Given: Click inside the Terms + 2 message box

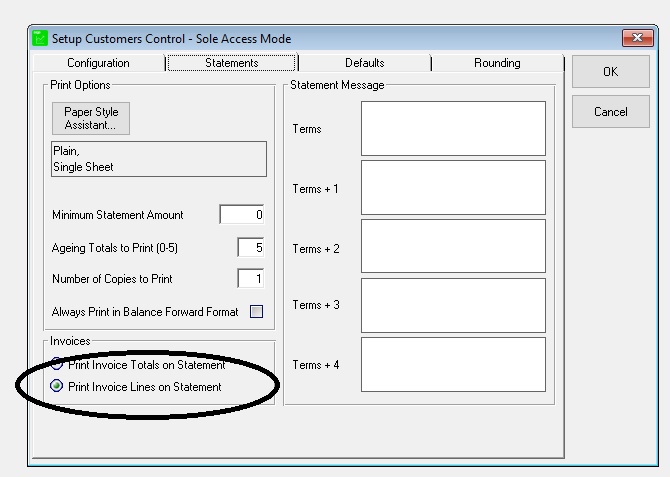Looking at the screenshot, I should (x=453, y=246).
